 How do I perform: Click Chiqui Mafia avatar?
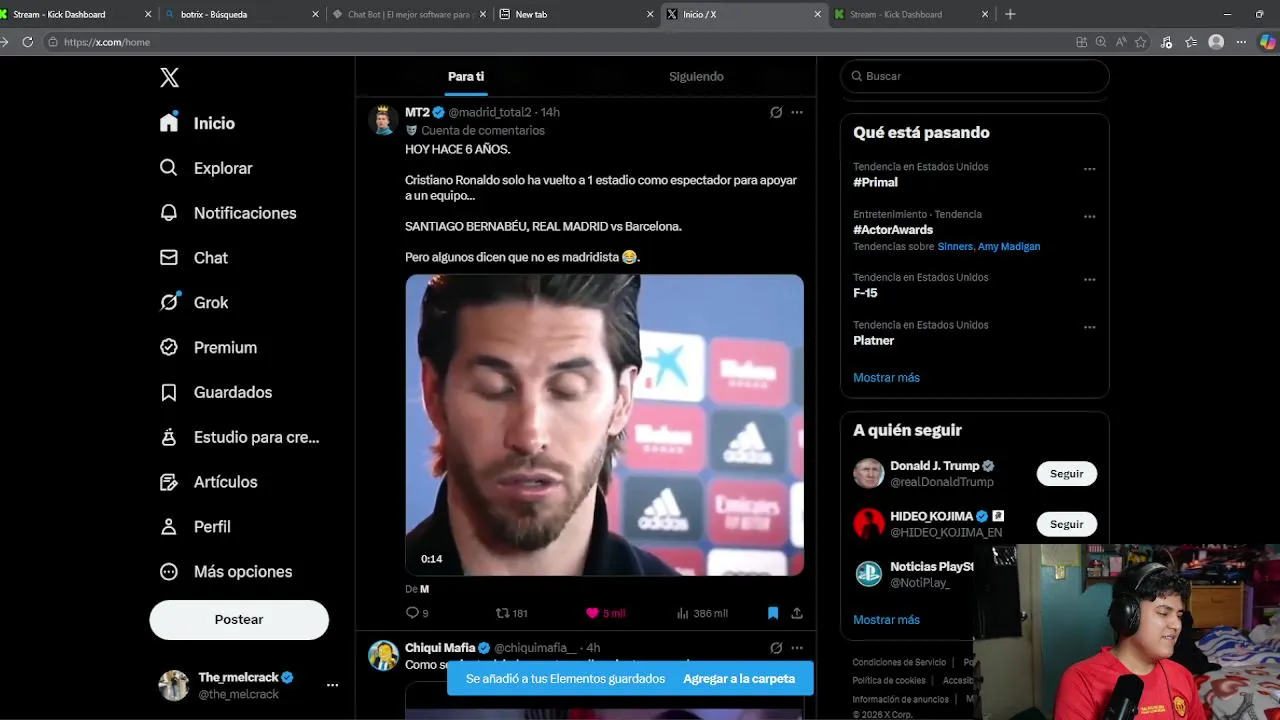point(383,655)
